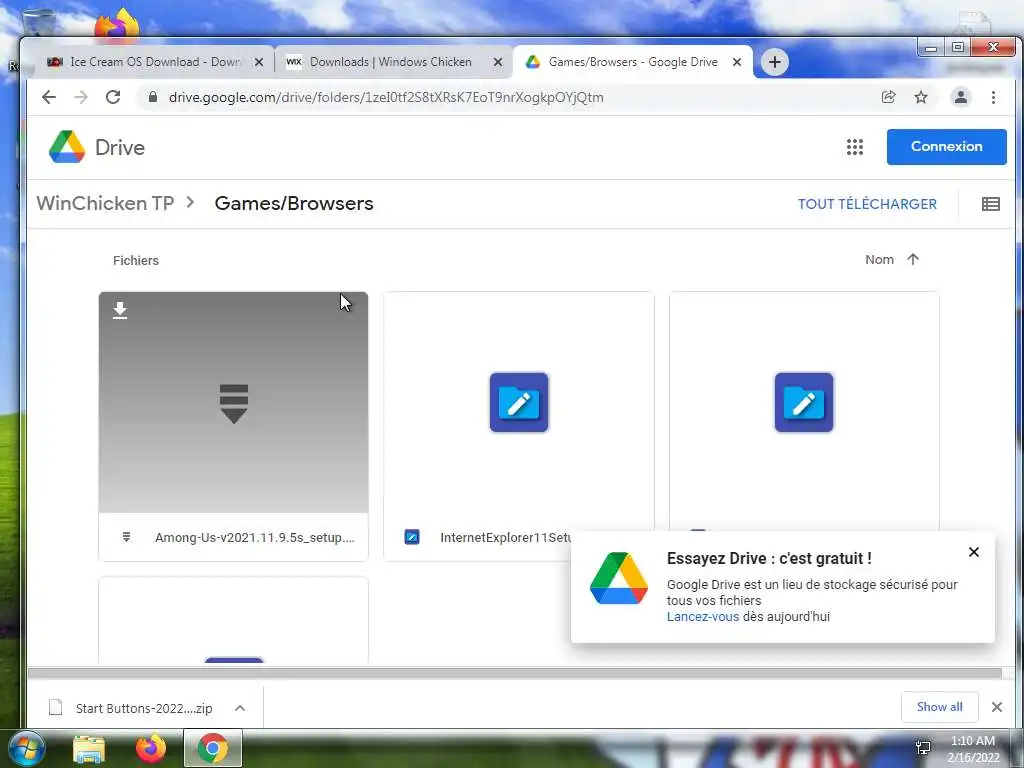Click the browser forward arrow
Image resolution: width=1024 pixels, height=768 pixels.
pyautogui.click(x=81, y=97)
